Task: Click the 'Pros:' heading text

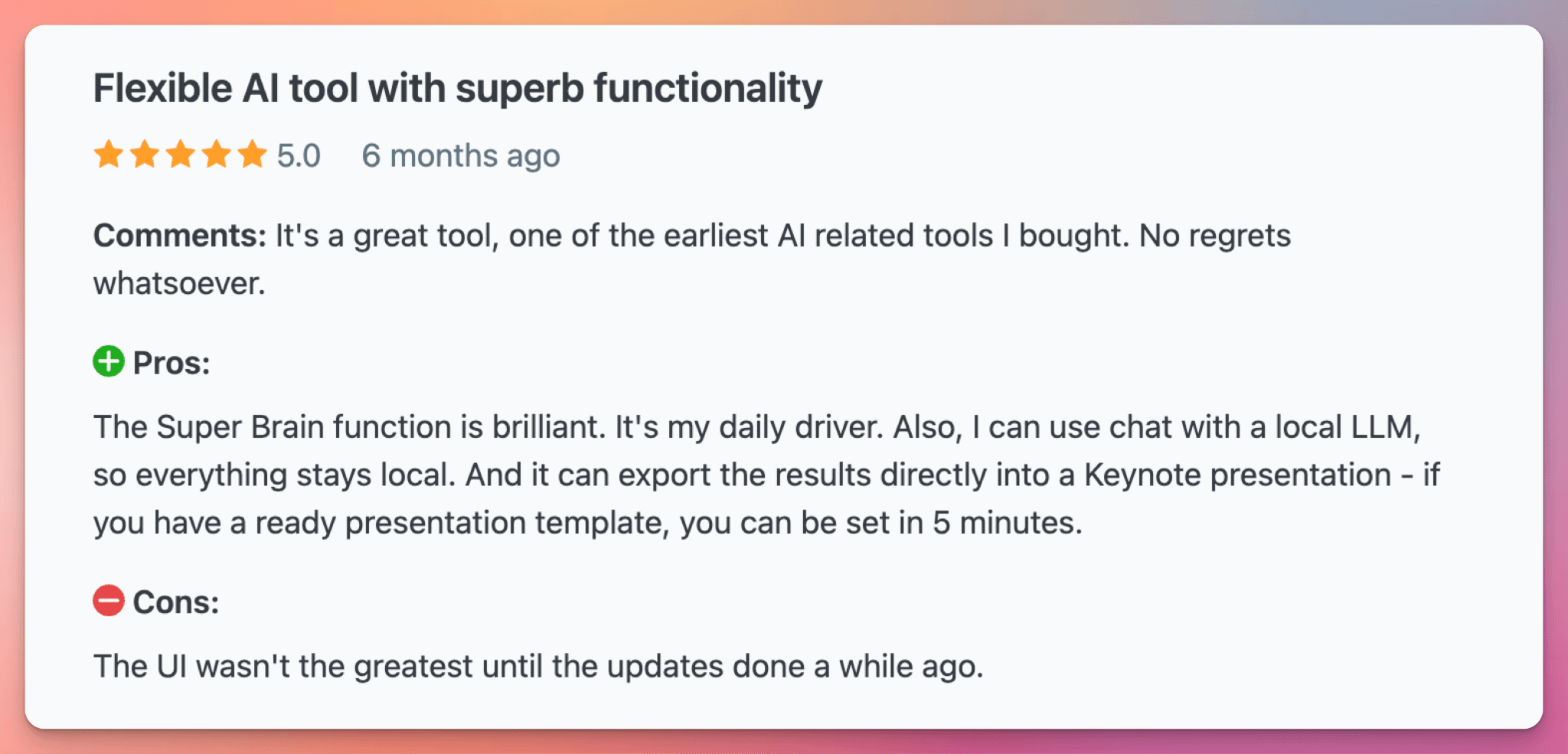Action: [171, 363]
